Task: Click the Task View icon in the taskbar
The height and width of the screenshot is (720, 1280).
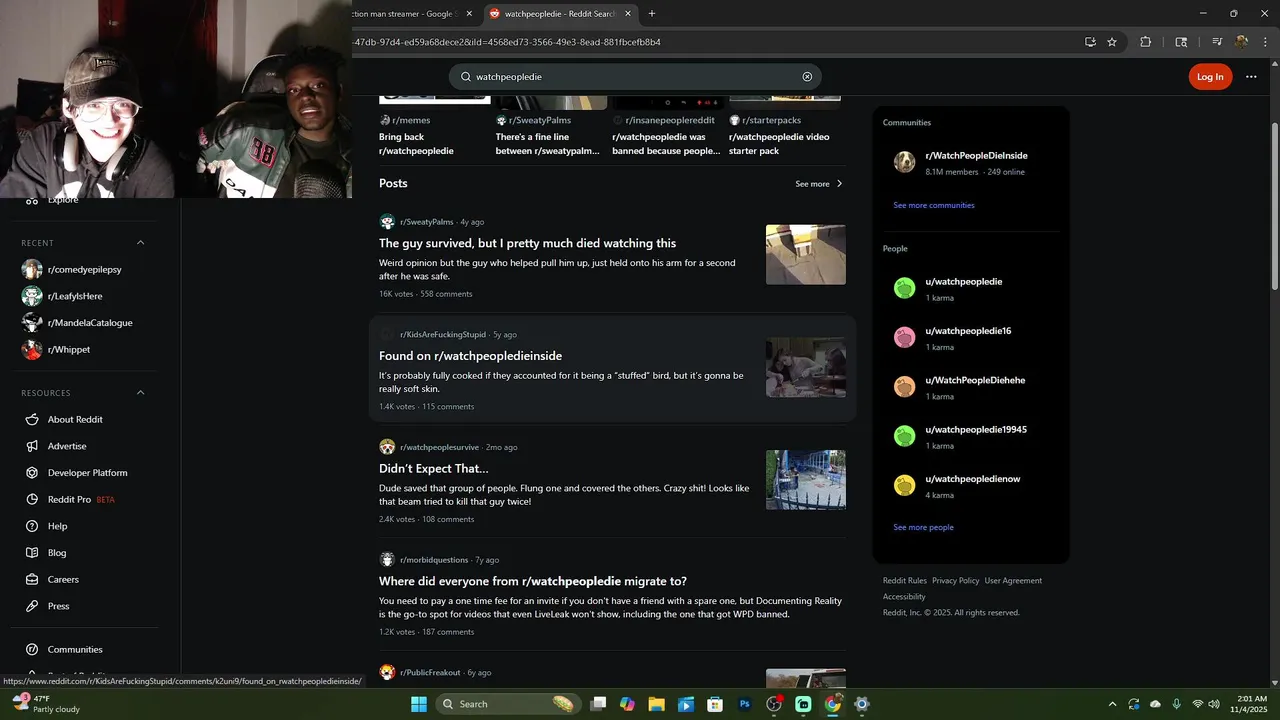Action: coord(598,704)
